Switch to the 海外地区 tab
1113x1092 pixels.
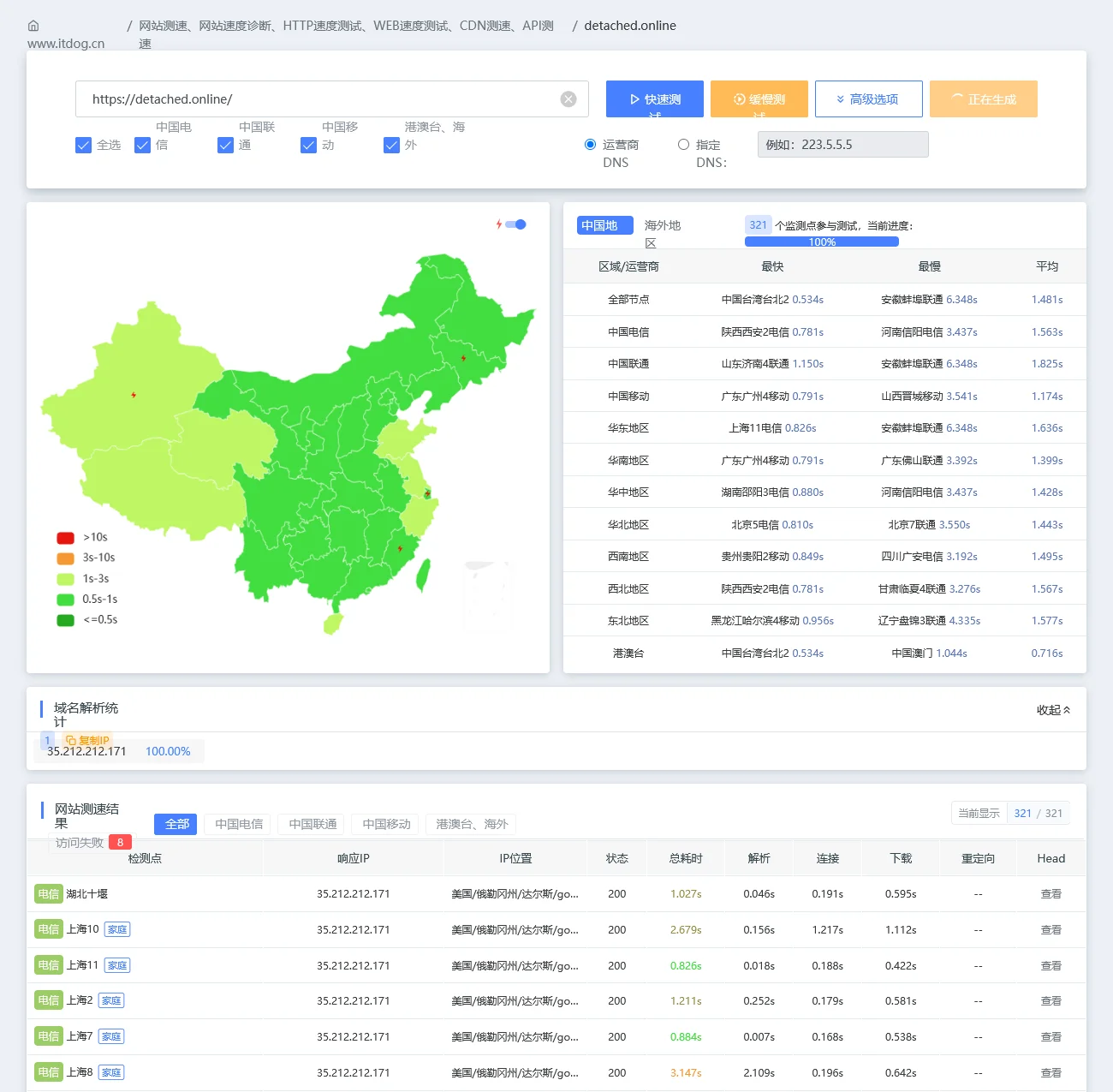(x=663, y=233)
